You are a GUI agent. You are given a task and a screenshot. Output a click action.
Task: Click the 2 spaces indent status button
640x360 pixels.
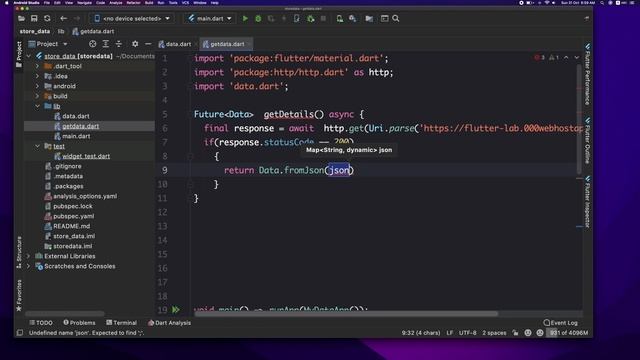494,333
